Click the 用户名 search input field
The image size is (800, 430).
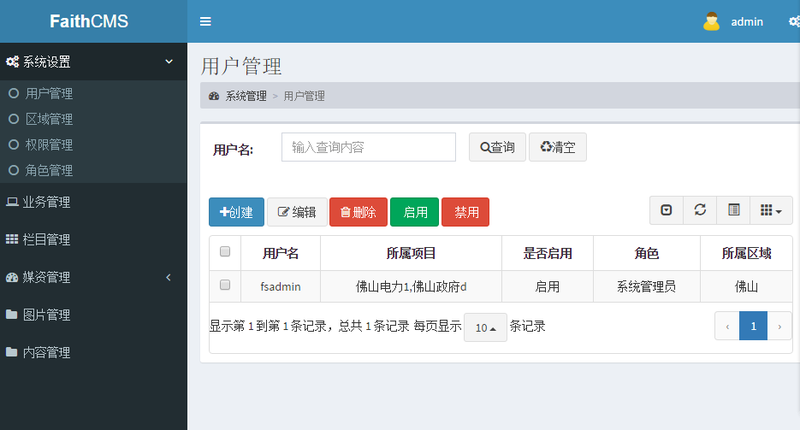click(368, 147)
